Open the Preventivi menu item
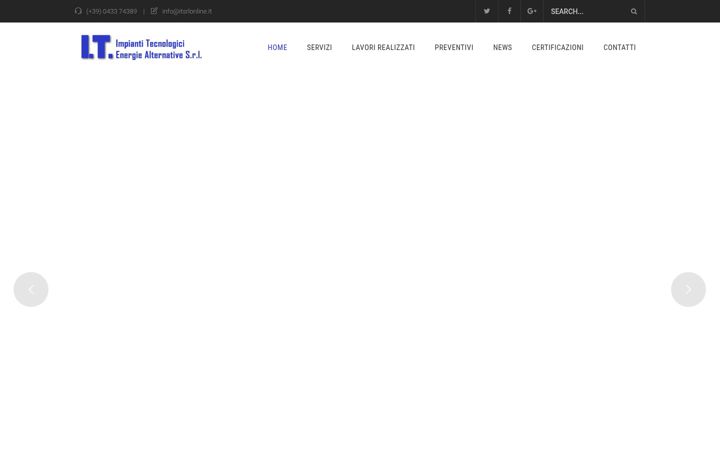720x450 pixels. tap(454, 47)
